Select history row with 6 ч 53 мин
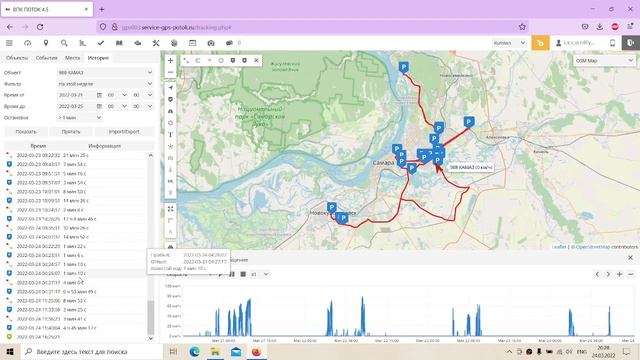Image resolution: width=640 pixels, height=360 pixels. coord(76,291)
